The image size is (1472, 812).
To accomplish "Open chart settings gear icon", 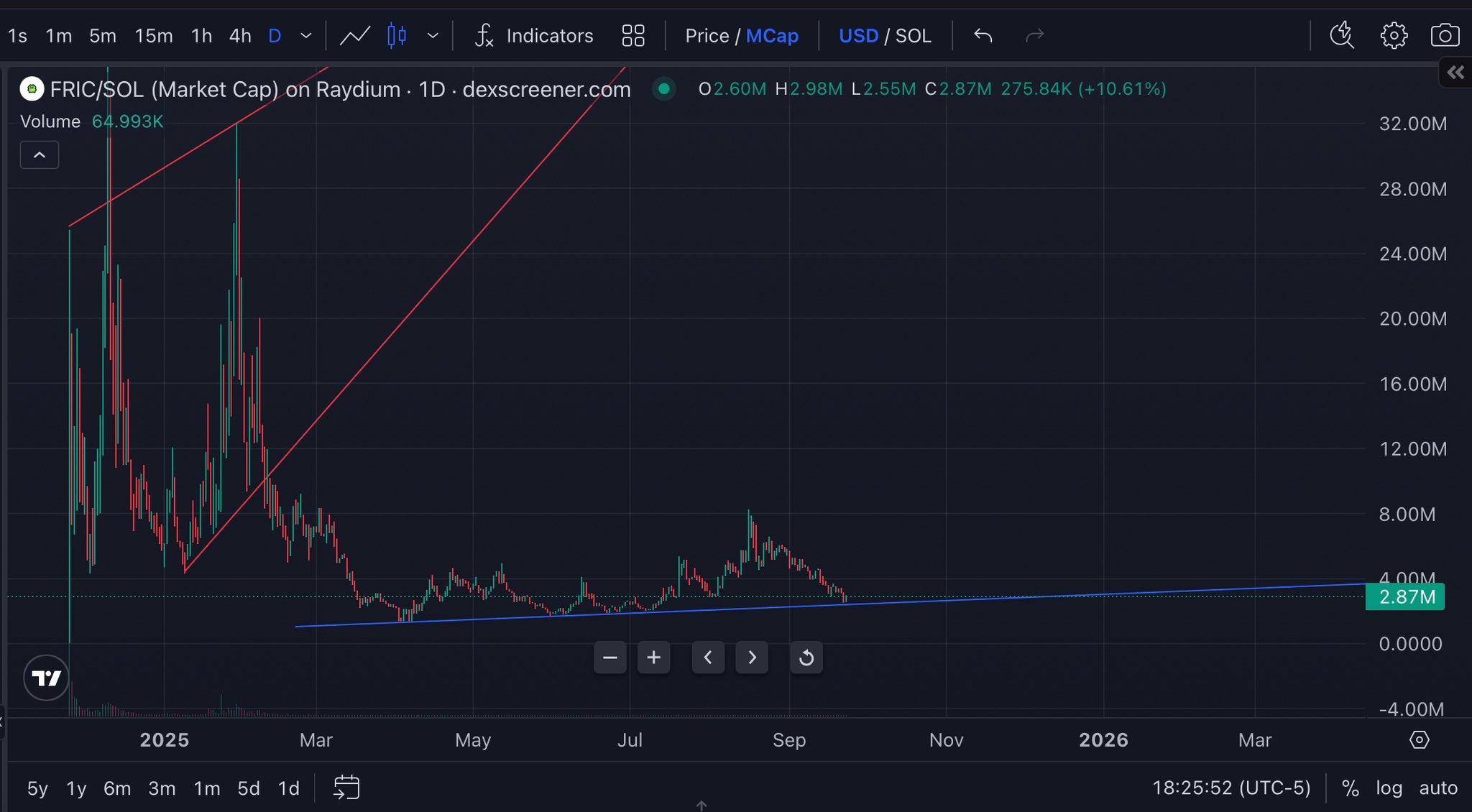I will 1394,35.
